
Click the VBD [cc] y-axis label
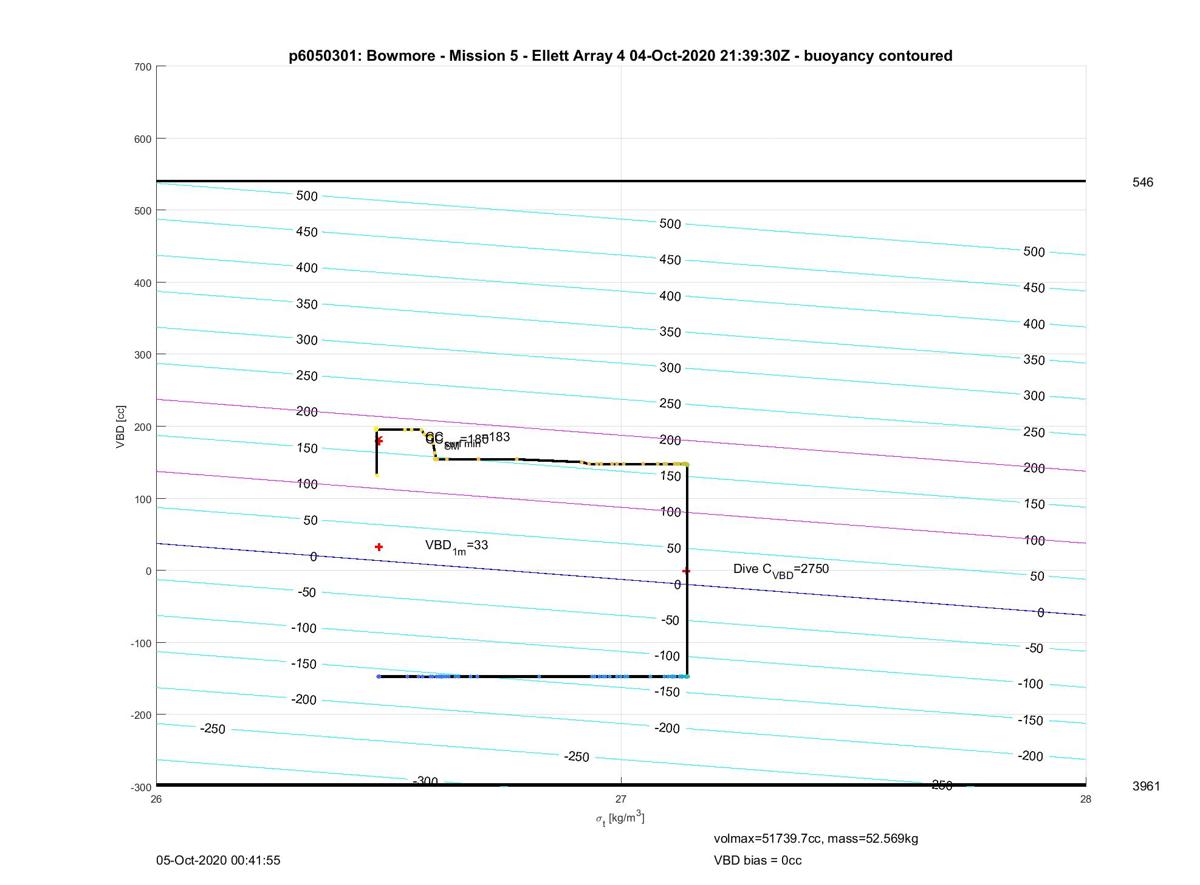(x=121, y=426)
